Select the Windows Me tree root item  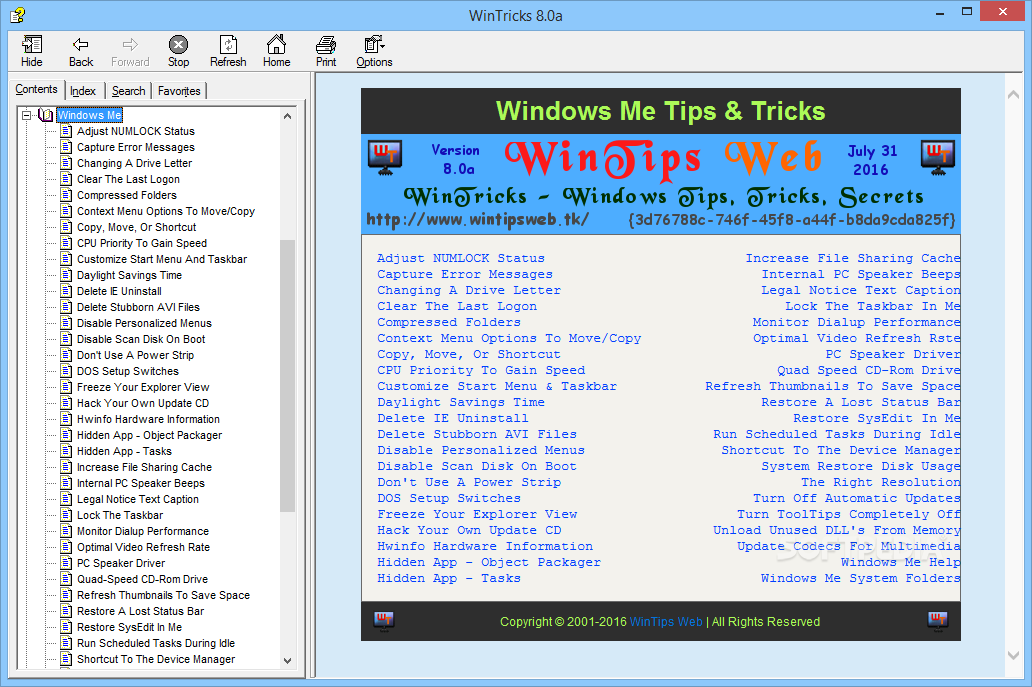click(x=90, y=115)
